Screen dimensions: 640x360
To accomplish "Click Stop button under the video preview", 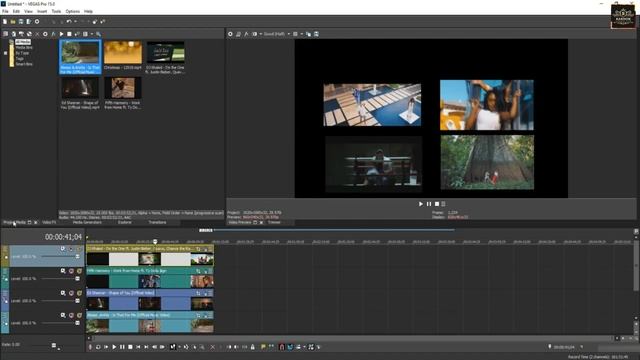I will tap(437, 204).
